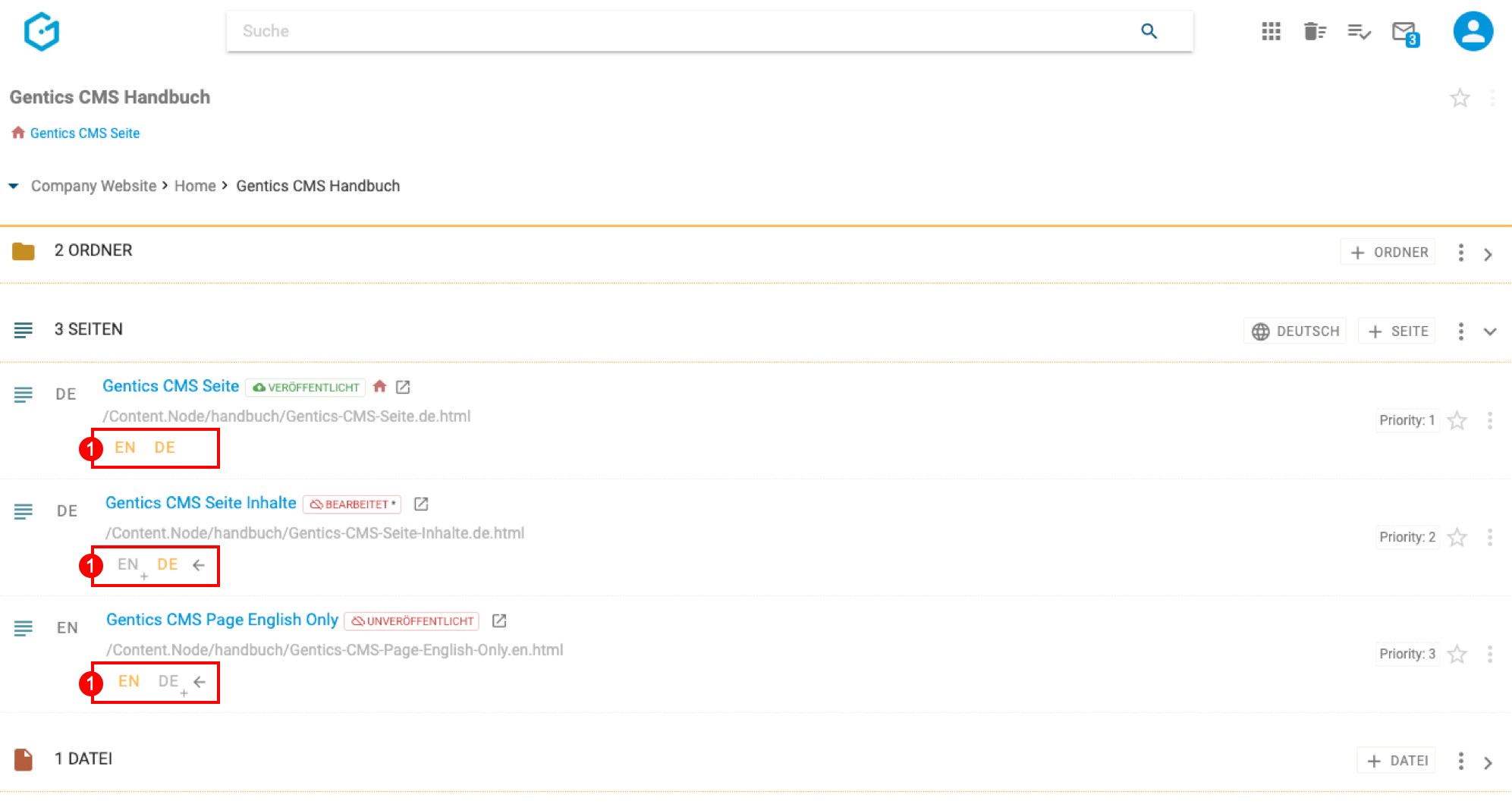
Task: Create a new Seite
Action: 1397,331
